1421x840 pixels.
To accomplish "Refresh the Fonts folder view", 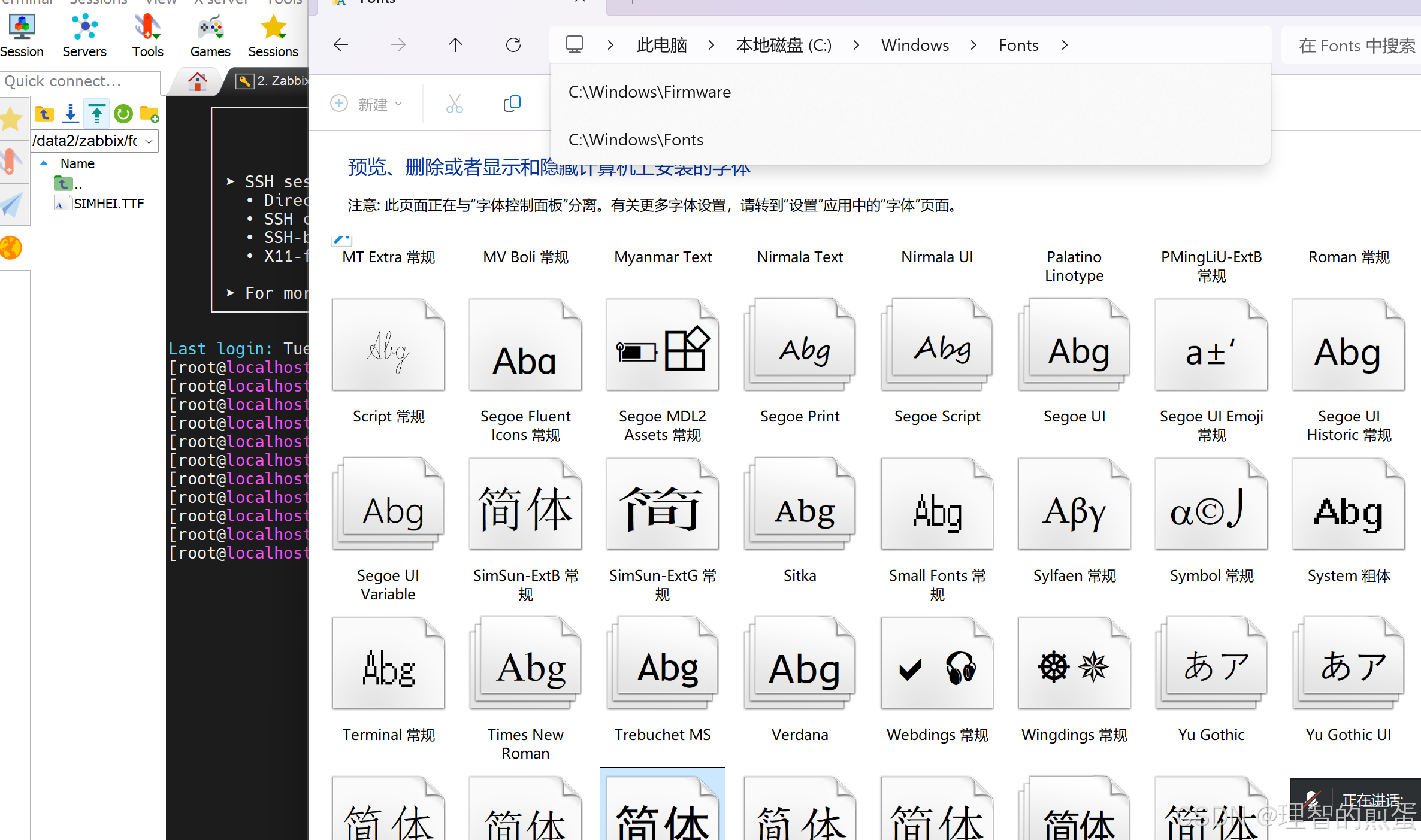I will tap(513, 45).
